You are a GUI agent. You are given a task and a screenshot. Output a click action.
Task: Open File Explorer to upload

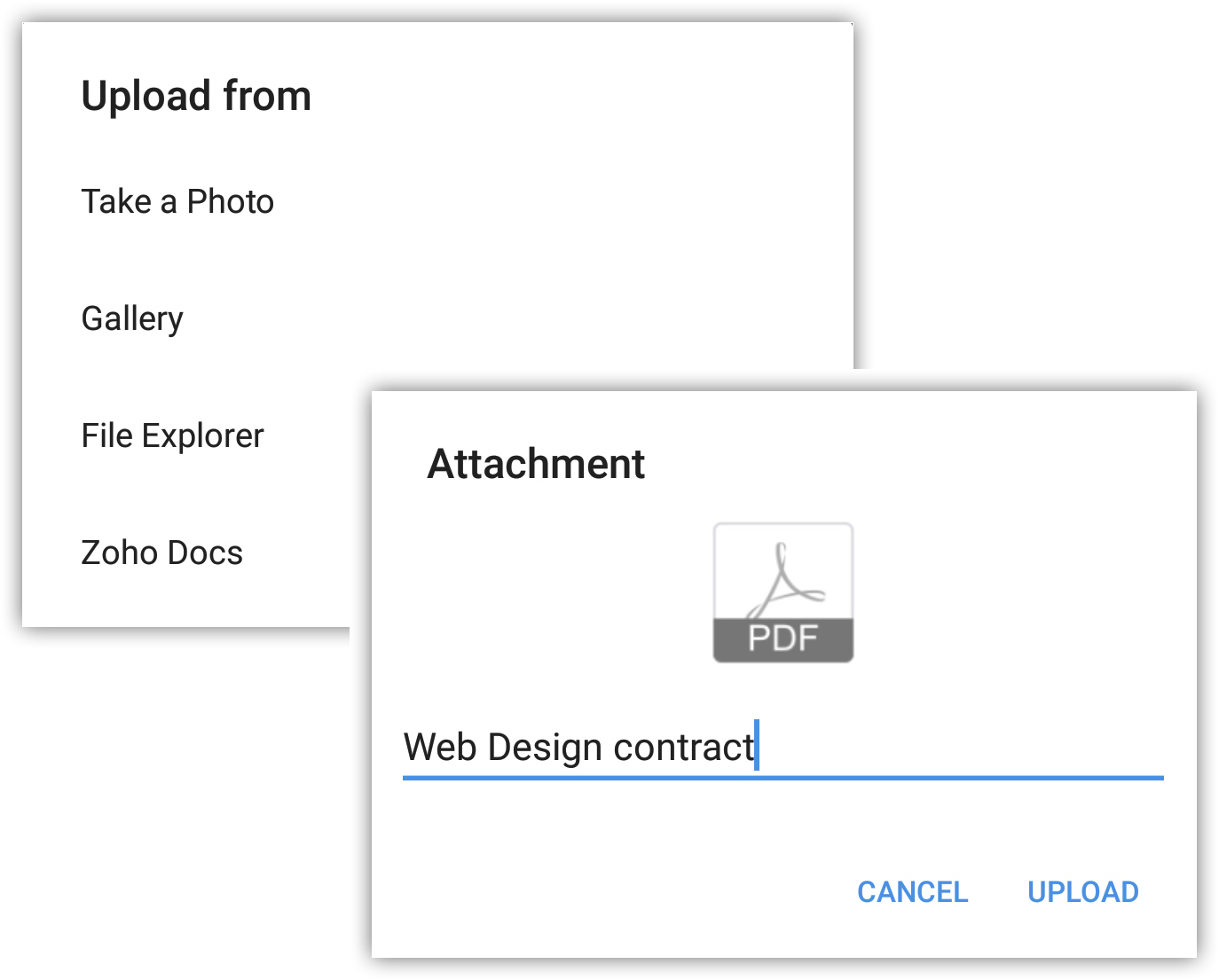tap(173, 435)
